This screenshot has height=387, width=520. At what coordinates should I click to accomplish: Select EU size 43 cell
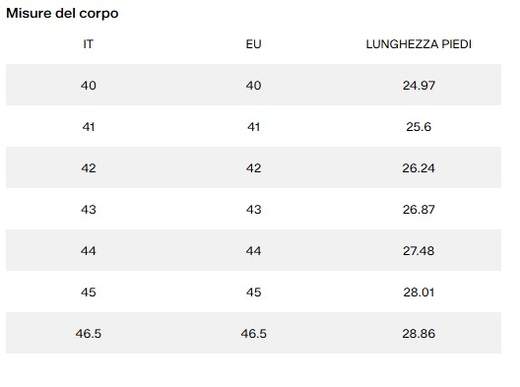click(254, 209)
